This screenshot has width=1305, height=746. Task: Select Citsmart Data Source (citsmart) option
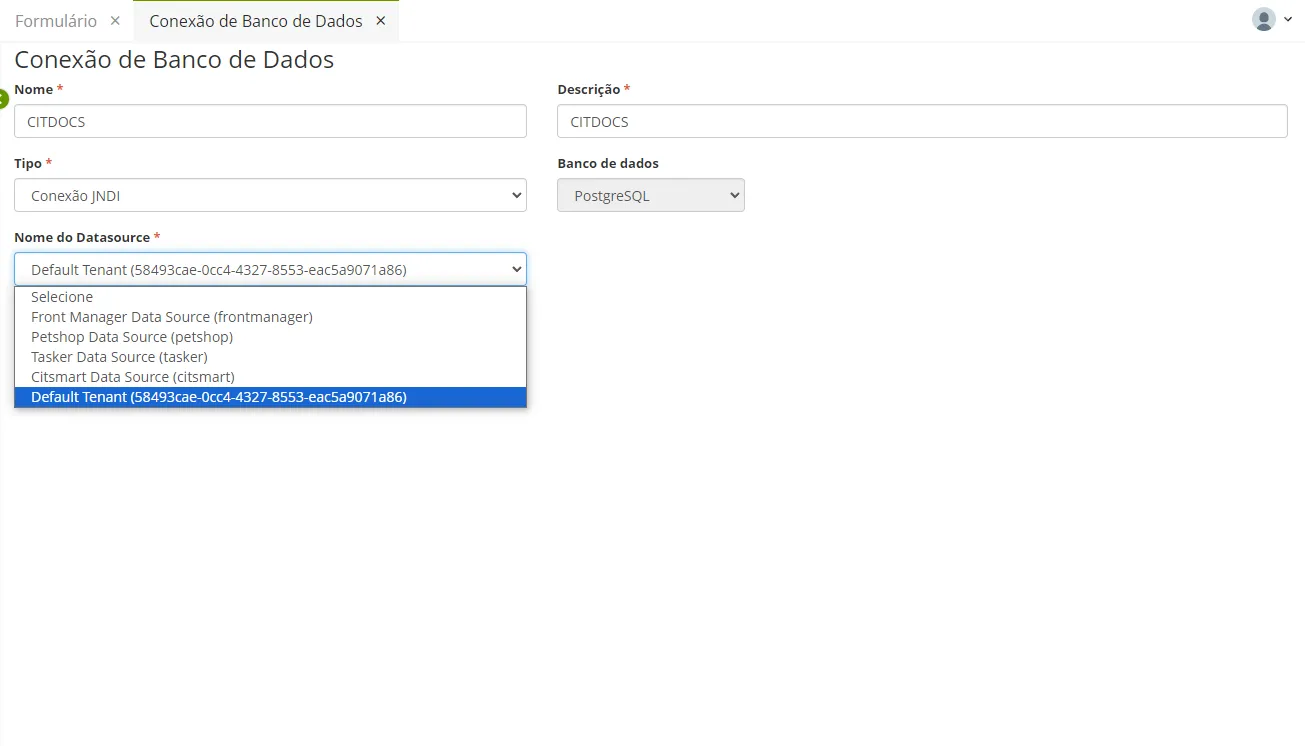(270, 377)
